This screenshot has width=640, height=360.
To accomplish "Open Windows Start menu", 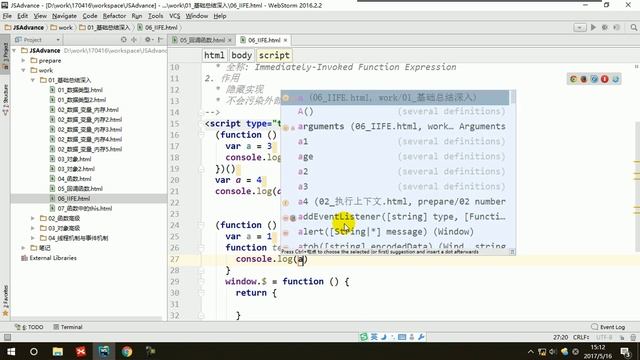I will point(11,351).
